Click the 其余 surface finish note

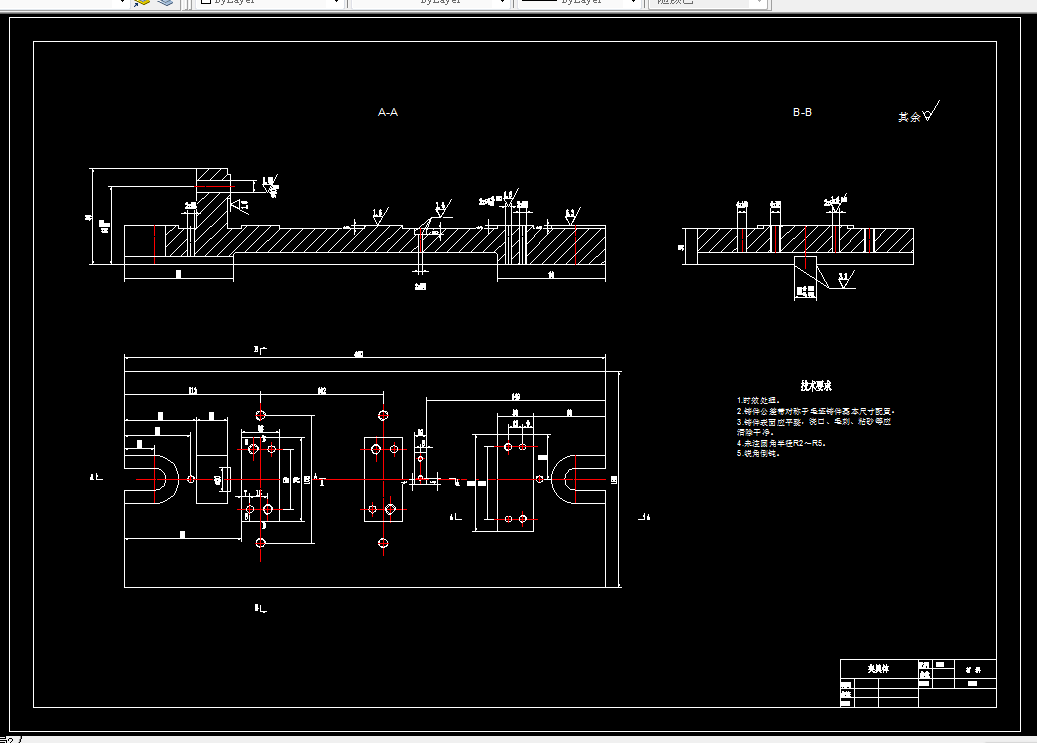pyautogui.click(x=909, y=117)
